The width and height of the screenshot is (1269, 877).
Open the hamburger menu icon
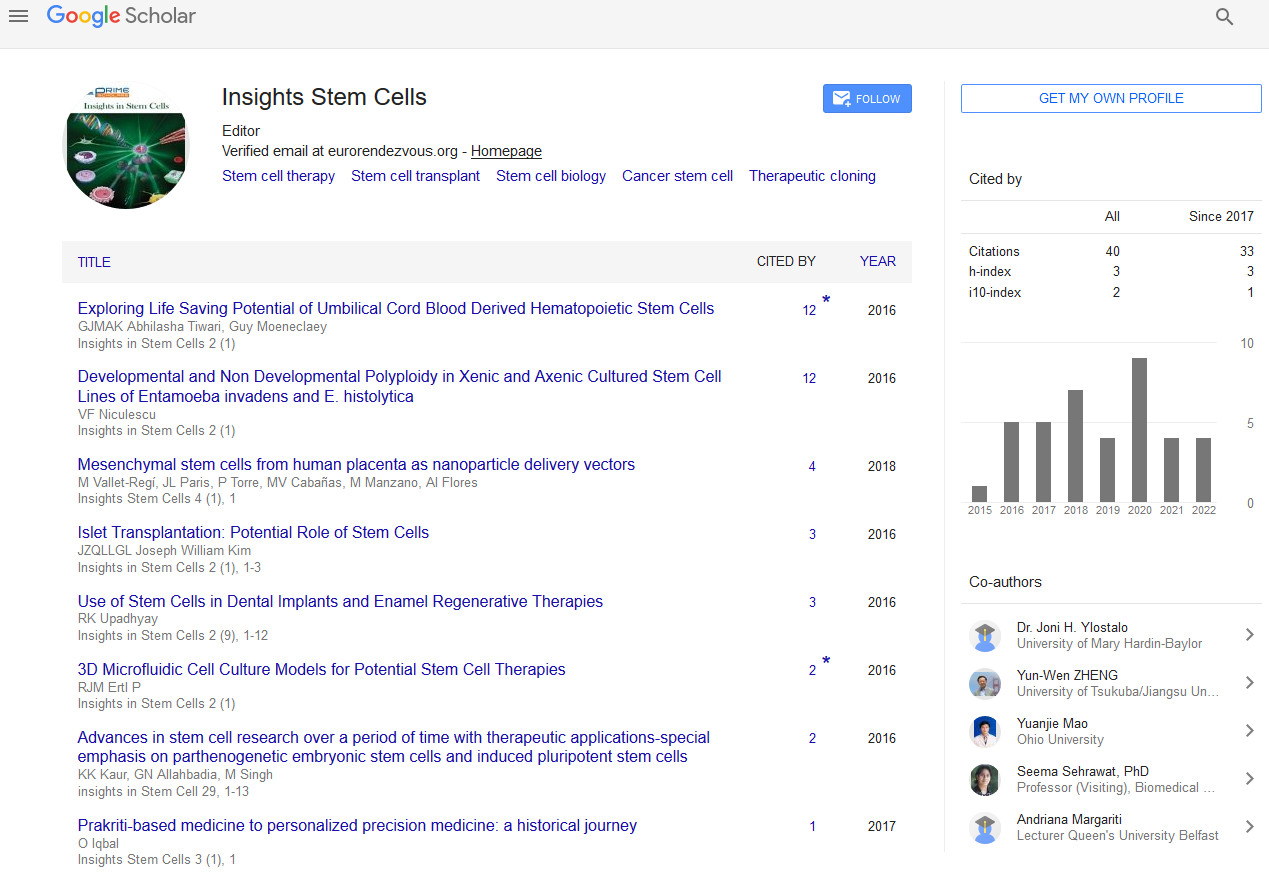18,16
